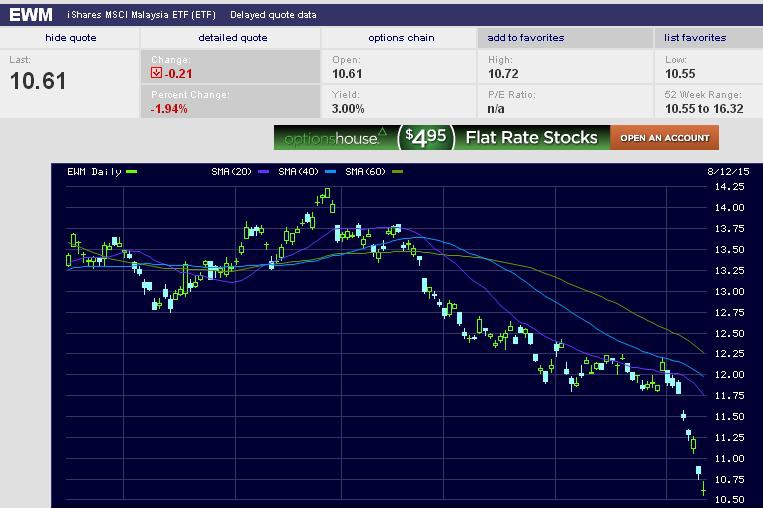
Task: Open the detailed quote link
Action: pos(233,38)
